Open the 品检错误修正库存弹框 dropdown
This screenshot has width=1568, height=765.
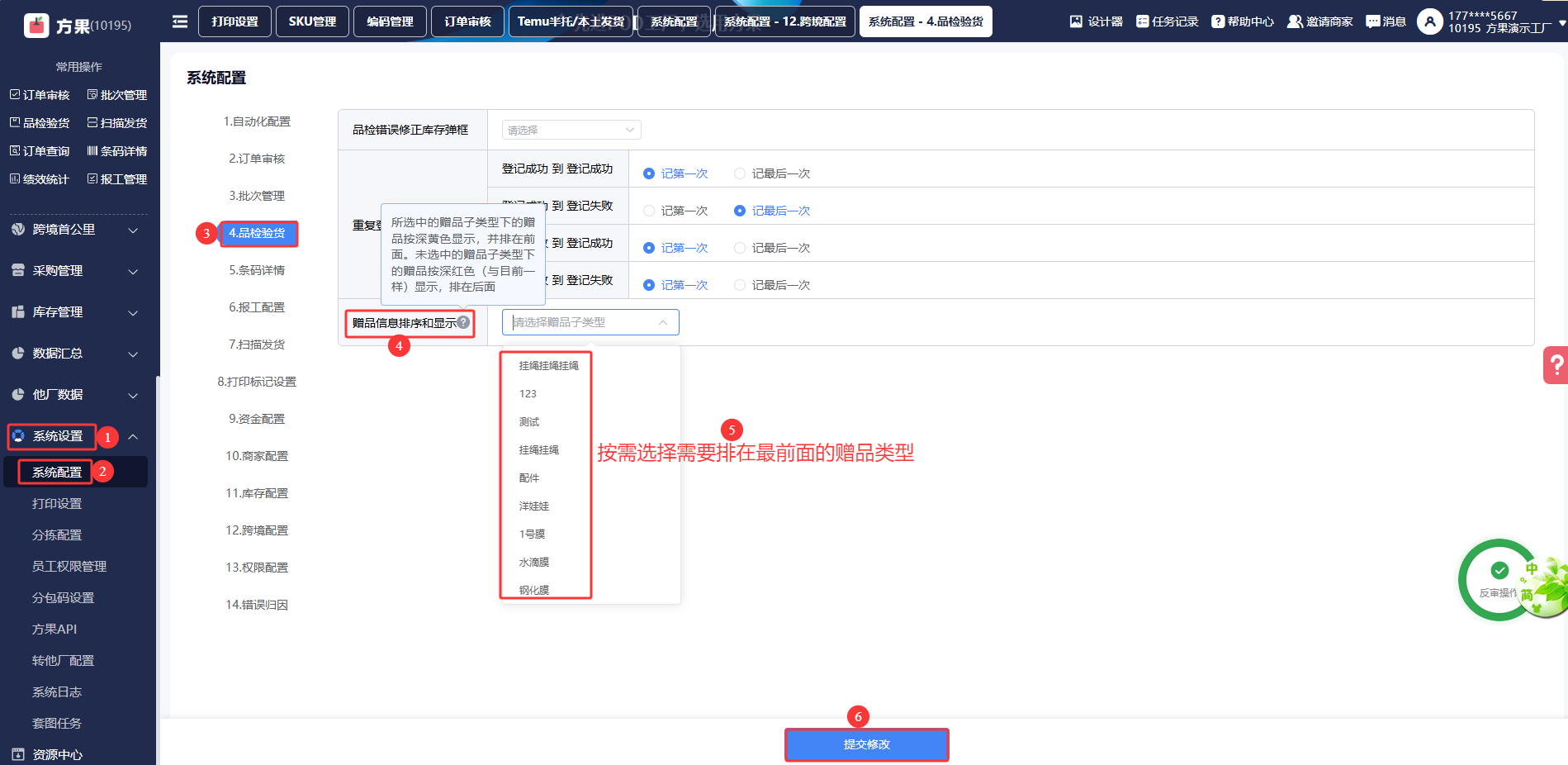click(x=571, y=130)
